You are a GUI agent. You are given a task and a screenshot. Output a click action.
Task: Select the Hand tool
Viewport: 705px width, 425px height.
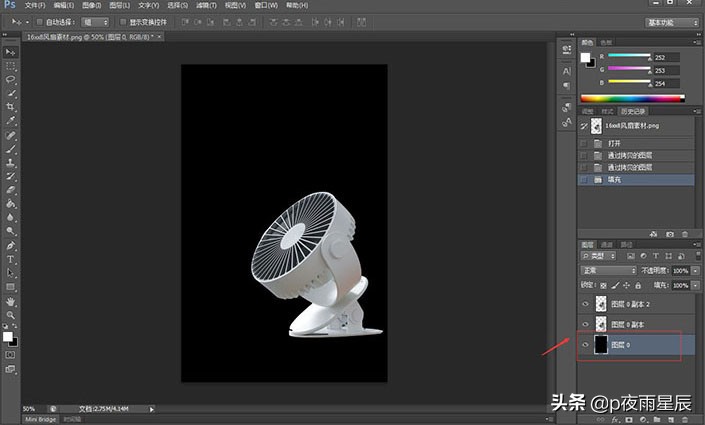coord(10,301)
